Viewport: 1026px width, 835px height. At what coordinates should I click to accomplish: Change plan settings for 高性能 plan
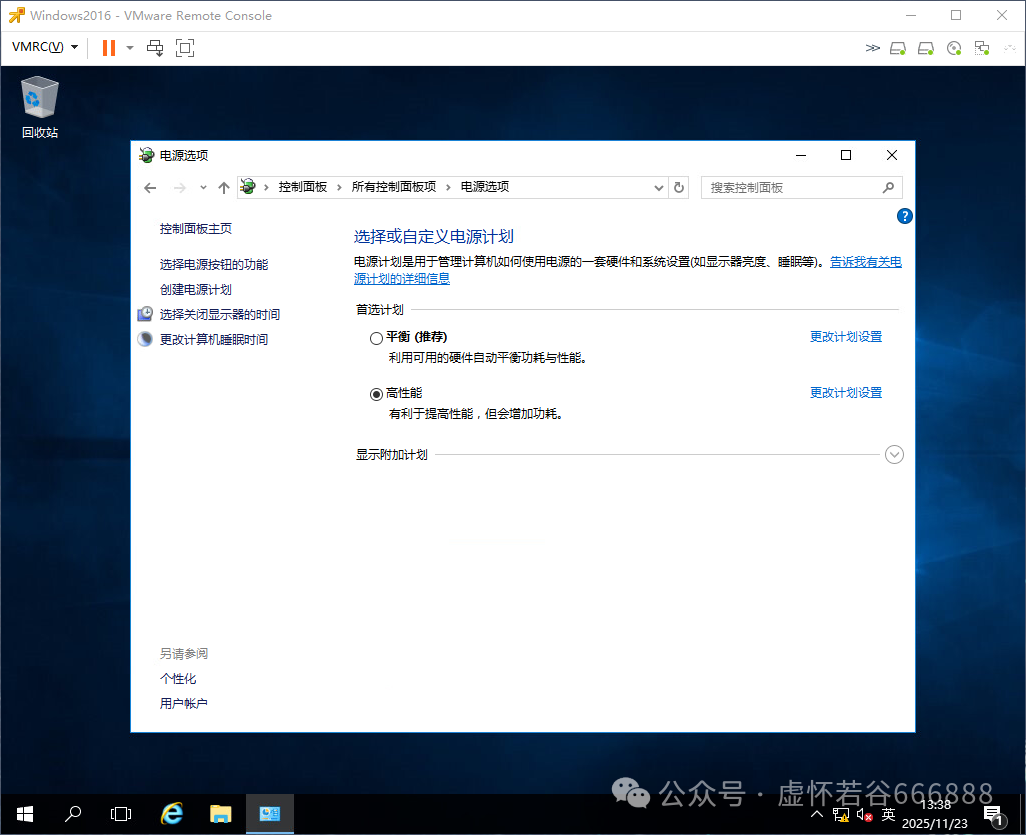845,393
